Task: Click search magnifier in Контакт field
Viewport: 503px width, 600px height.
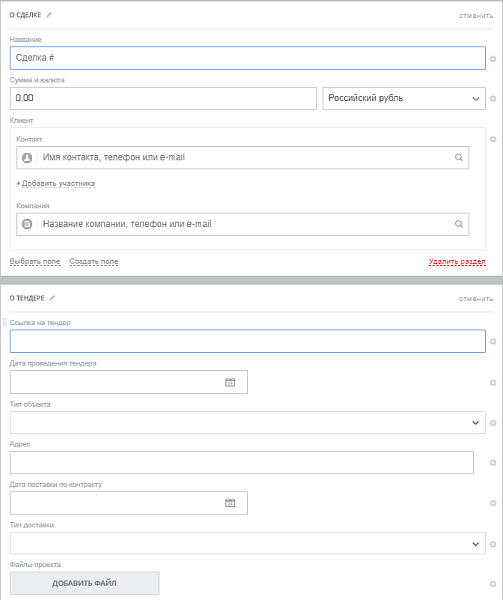Action: pyautogui.click(x=459, y=157)
